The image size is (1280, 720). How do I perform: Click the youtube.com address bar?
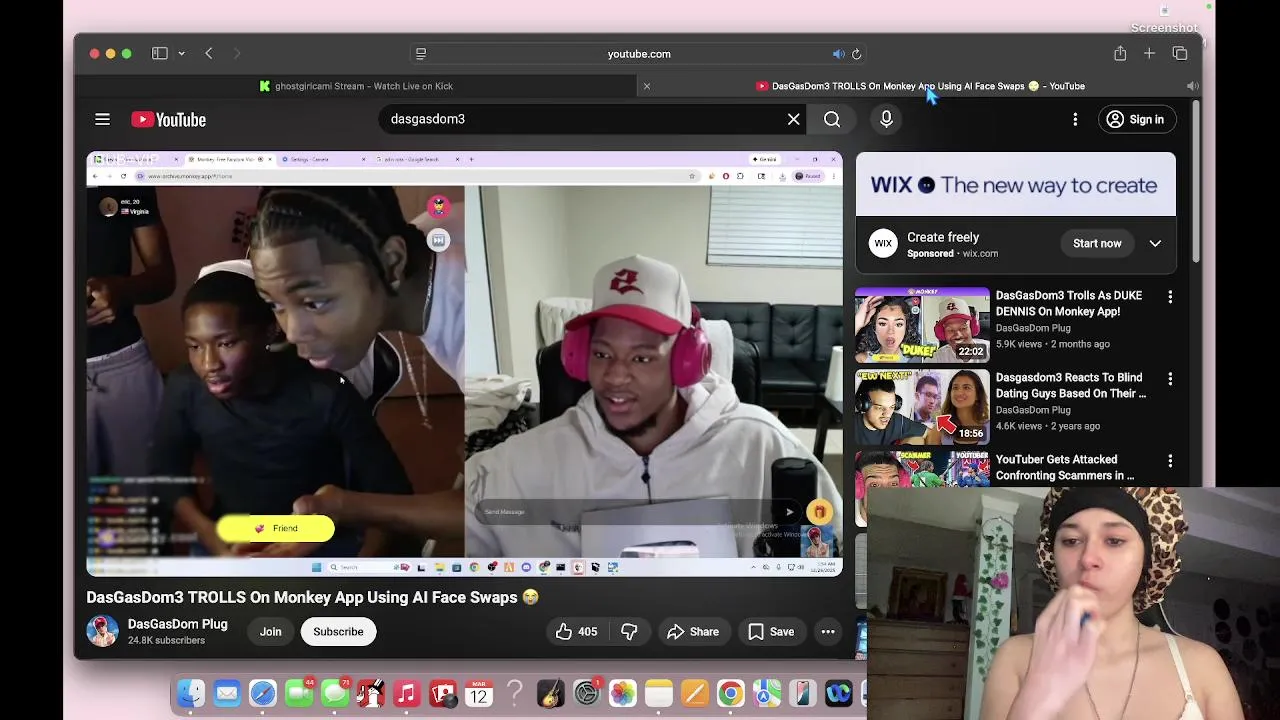639,54
